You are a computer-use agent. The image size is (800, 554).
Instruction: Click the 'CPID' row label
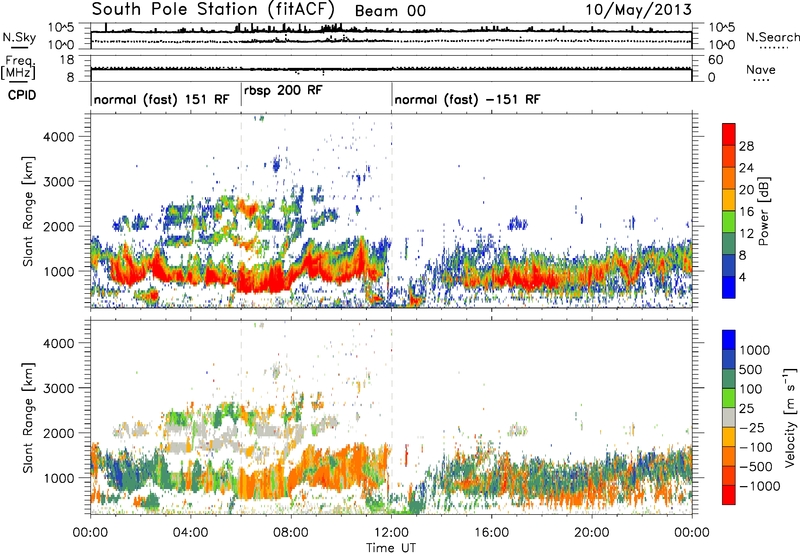pos(22,95)
